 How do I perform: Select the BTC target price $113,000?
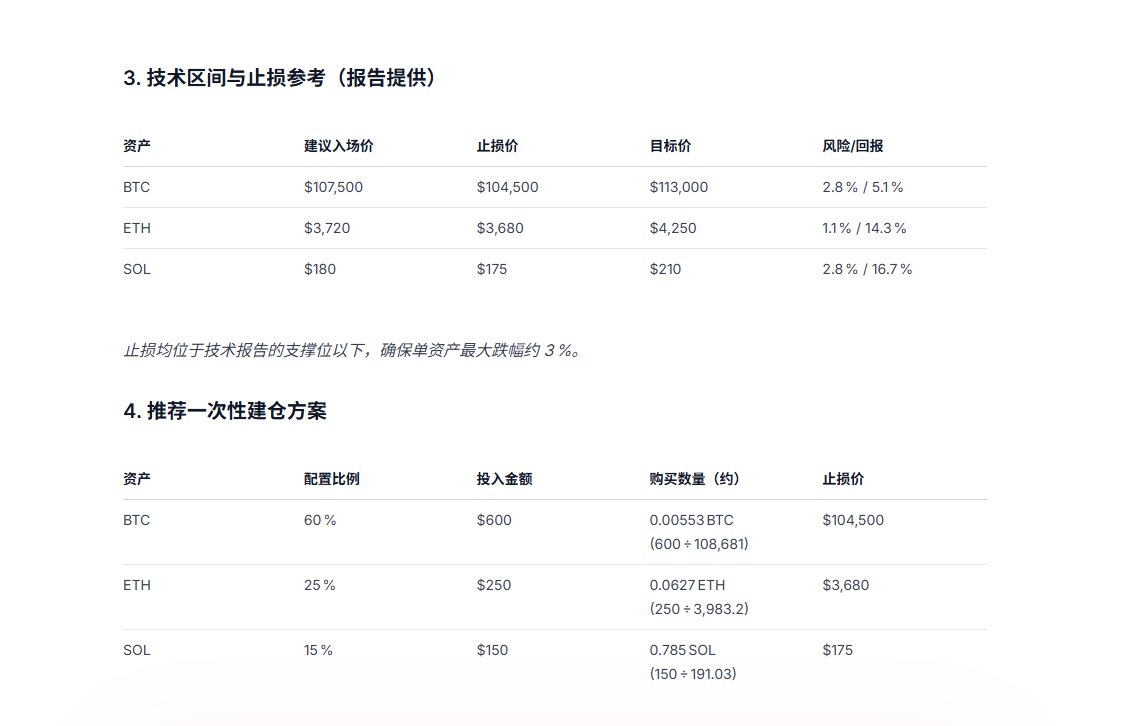[x=679, y=187]
